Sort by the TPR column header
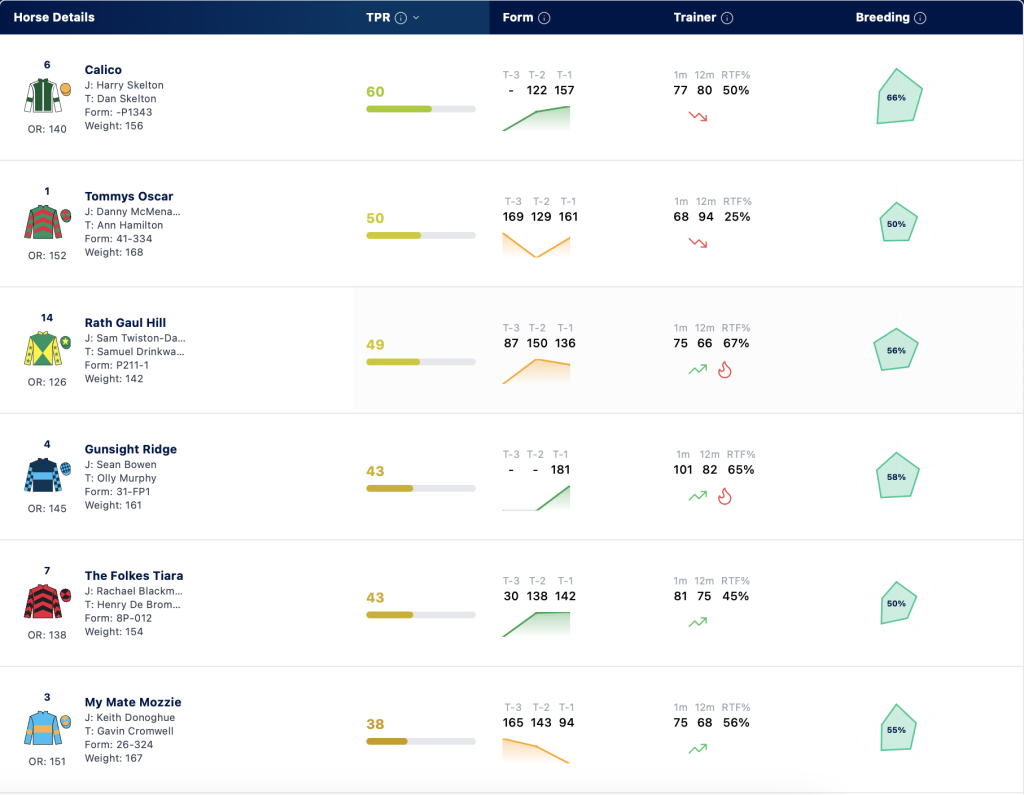 (x=378, y=18)
